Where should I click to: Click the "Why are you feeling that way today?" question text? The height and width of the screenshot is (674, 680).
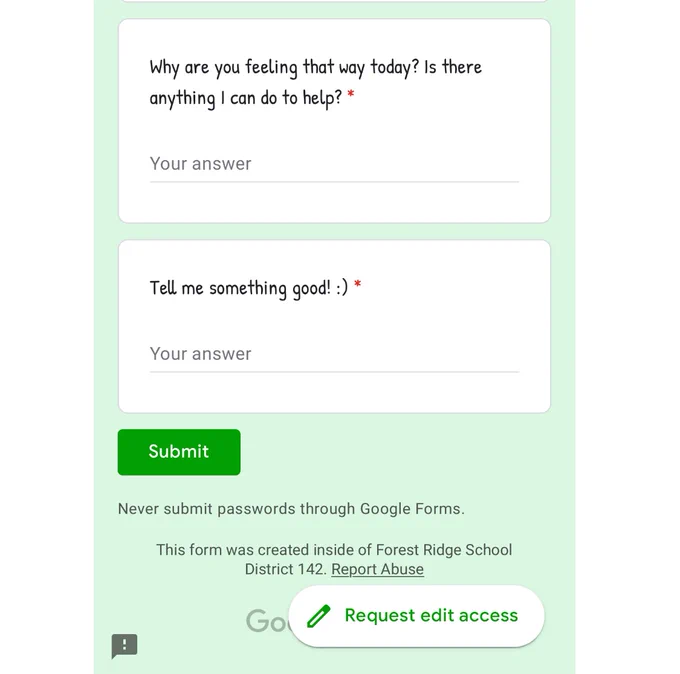284,68
